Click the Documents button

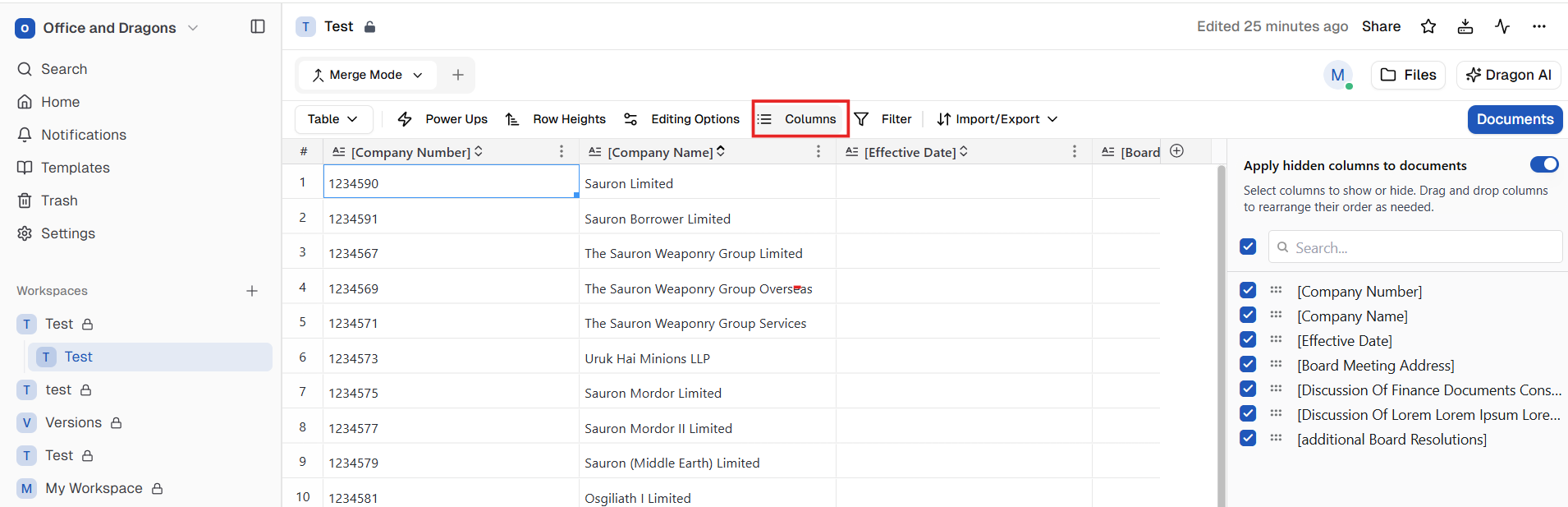(x=1515, y=119)
